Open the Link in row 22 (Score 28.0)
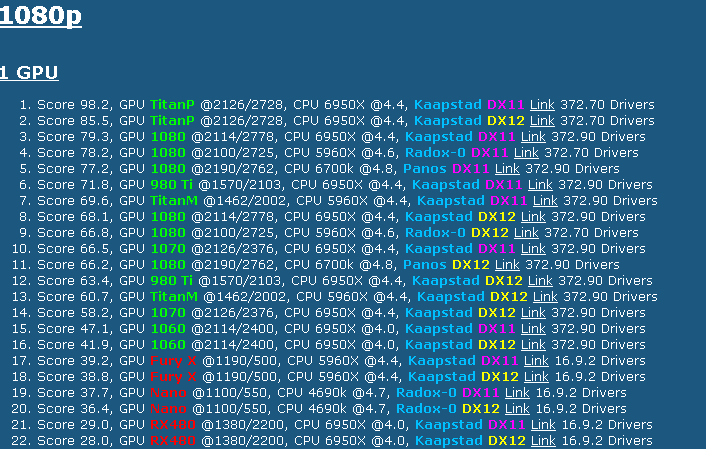Image resolution: width=706 pixels, height=449 pixels. click(543, 440)
